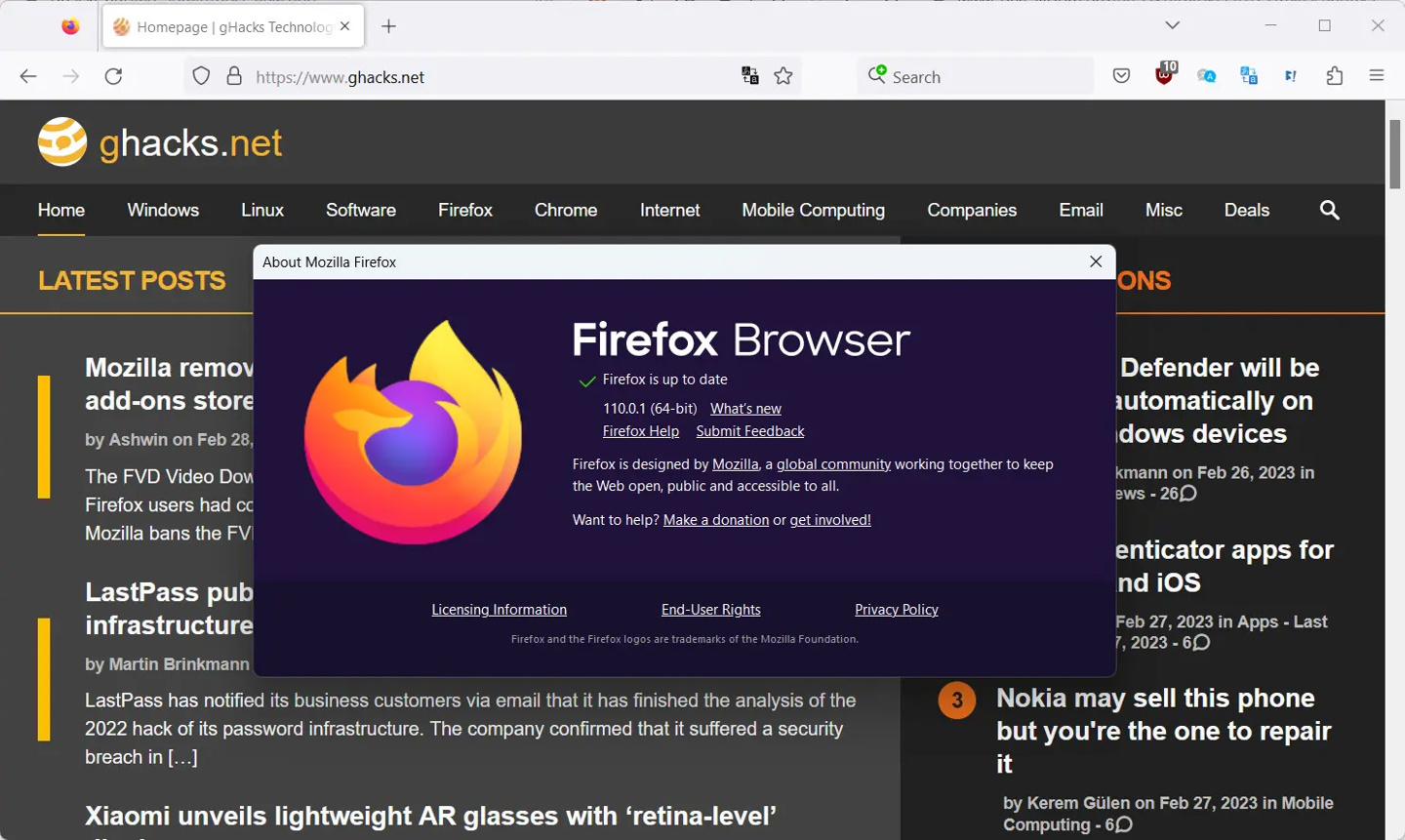The width and height of the screenshot is (1405, 840).
Task: Click the tracking protection shield icon
Action: 201,75
